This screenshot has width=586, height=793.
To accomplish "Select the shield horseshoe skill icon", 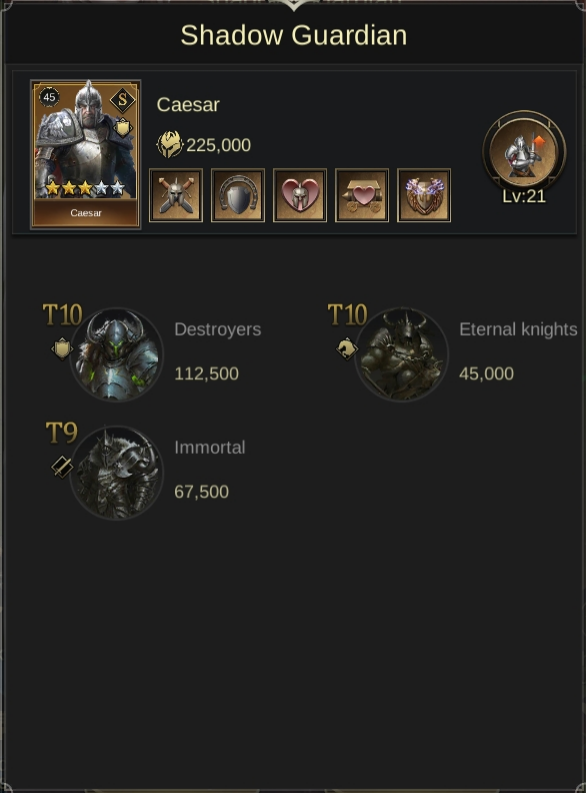I will [x=238, y=195].
